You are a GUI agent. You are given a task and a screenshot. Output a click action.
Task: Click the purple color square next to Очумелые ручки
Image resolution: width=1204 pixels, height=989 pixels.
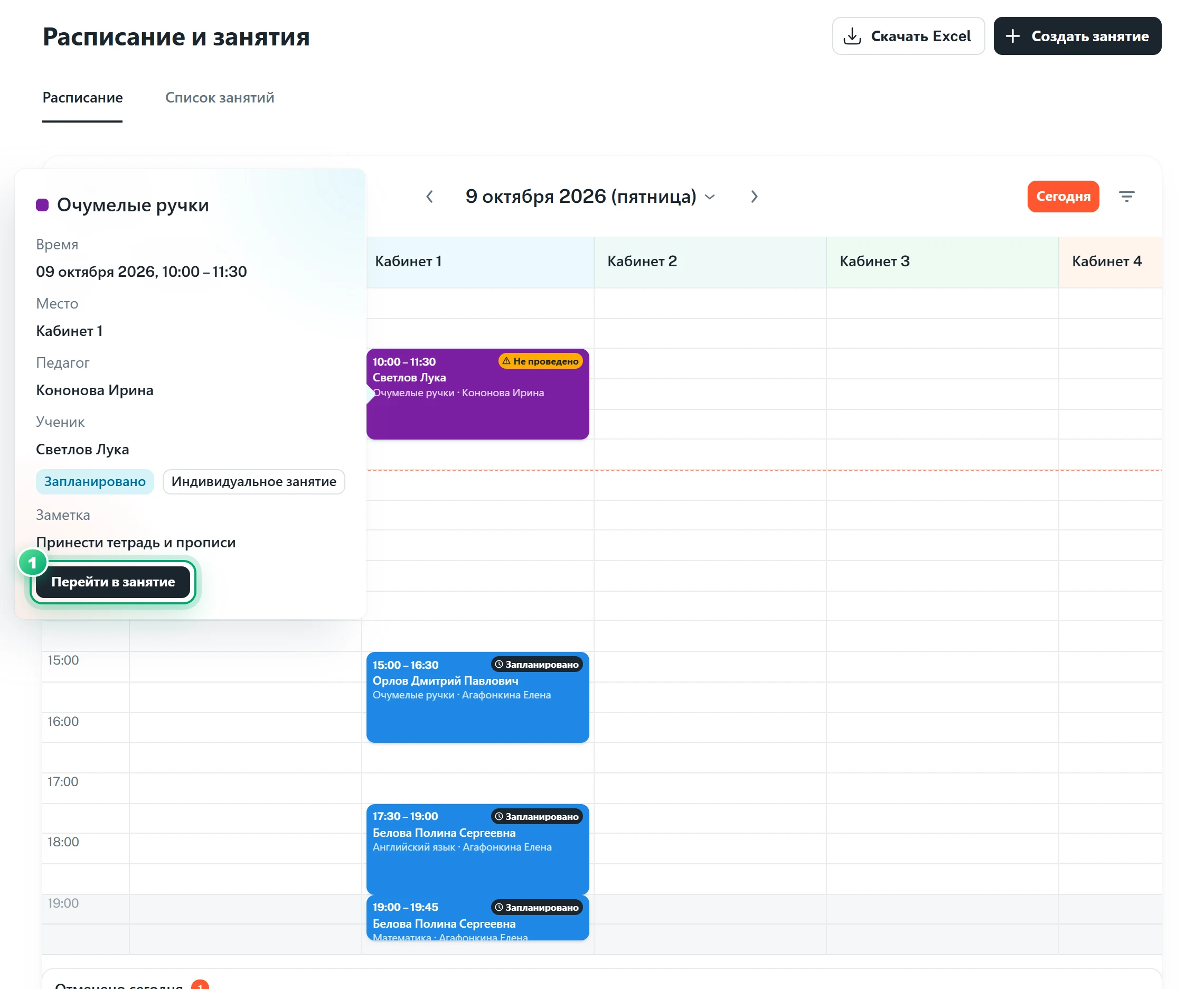click(42, 205)
